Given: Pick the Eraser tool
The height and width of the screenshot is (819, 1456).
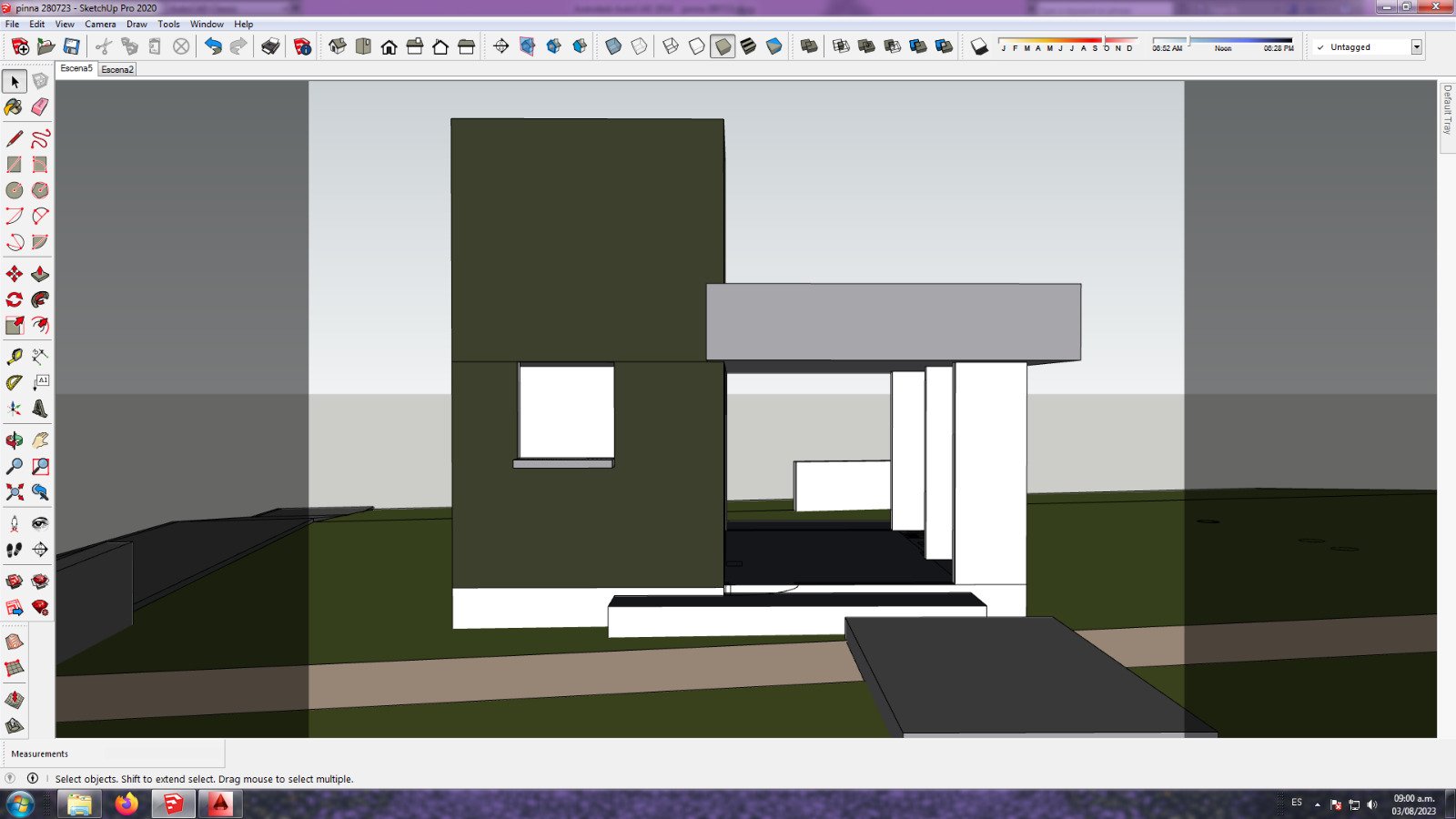Looking at the screenshot, I should click(x=40, y=107).
